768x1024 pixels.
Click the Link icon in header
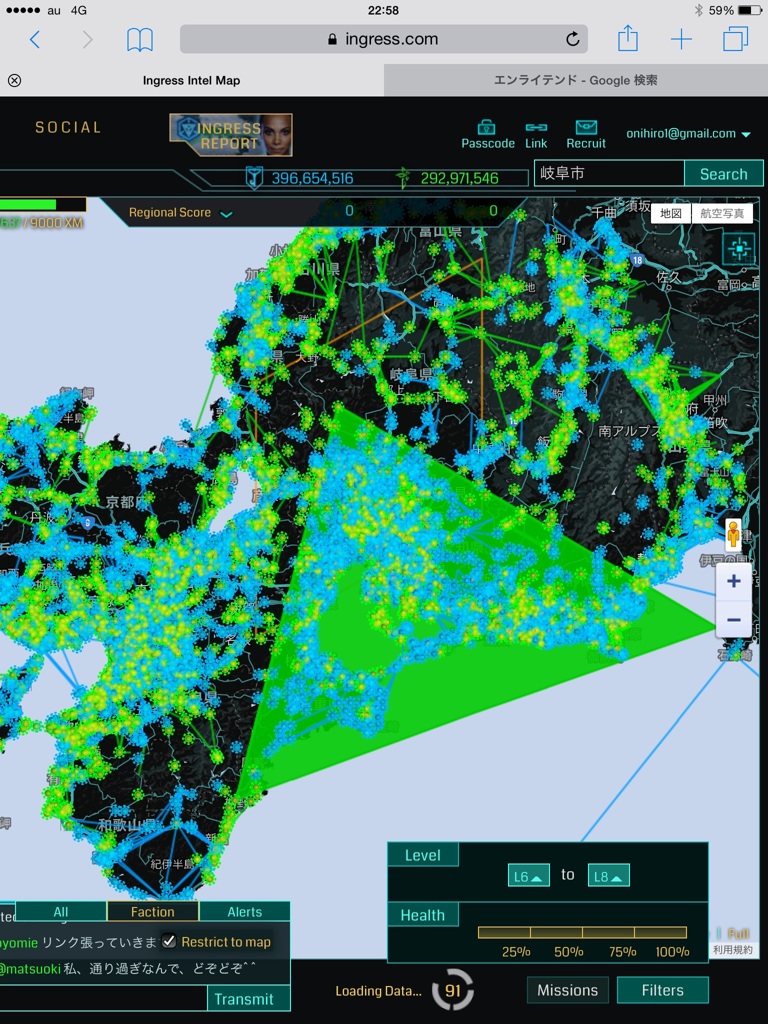pyautogui.click(x=536, y=128)
